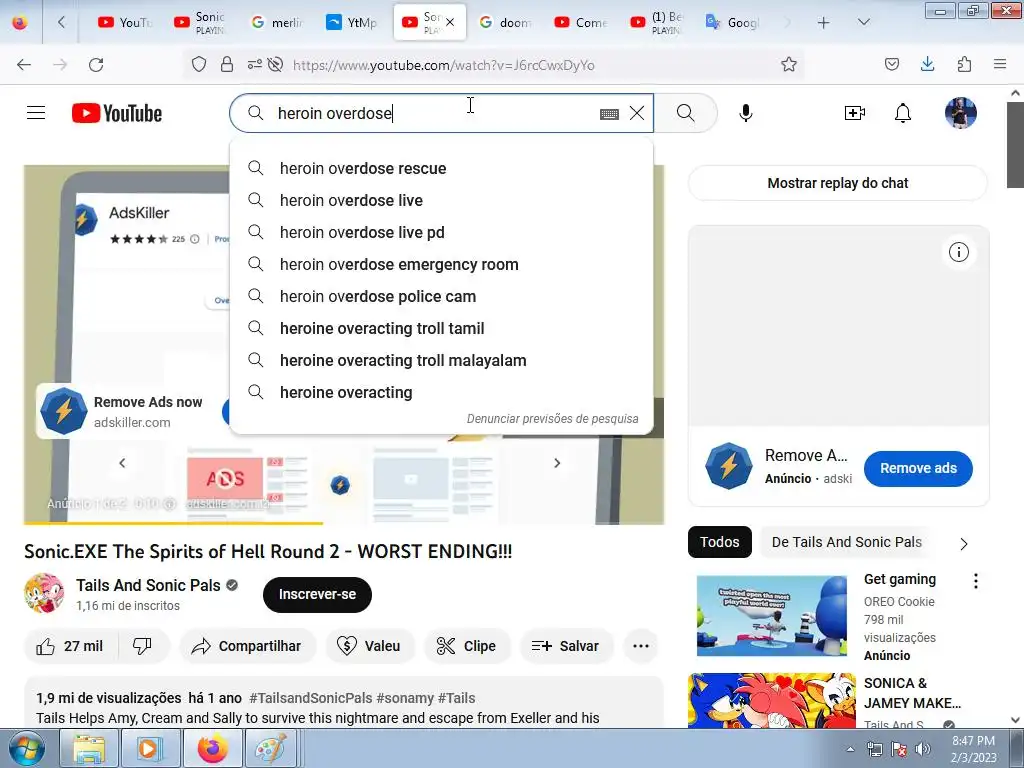
Task: Open Paint from the taskbar
Action: (270, 748)
